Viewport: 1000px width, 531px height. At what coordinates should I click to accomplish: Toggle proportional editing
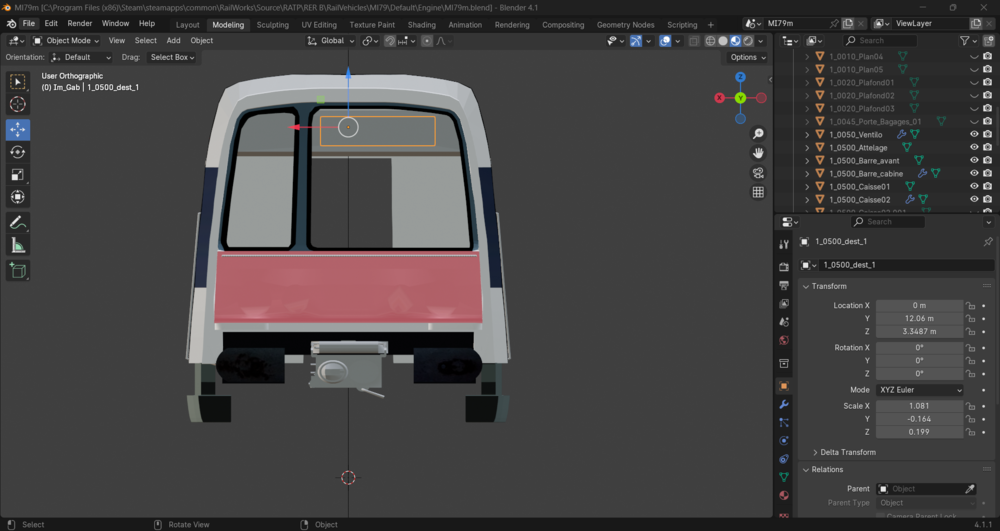(427, 41)
